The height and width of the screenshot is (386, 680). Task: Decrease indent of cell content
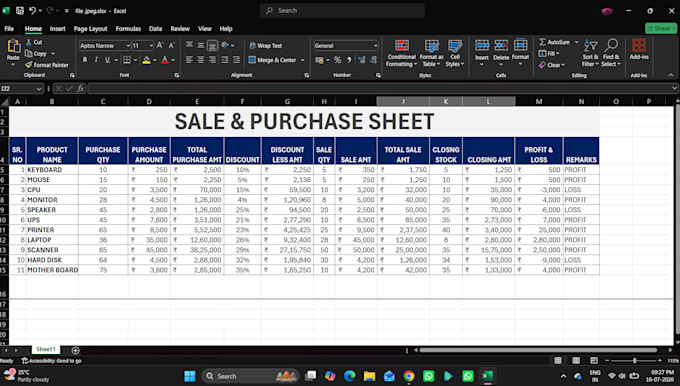pos(225,60)
